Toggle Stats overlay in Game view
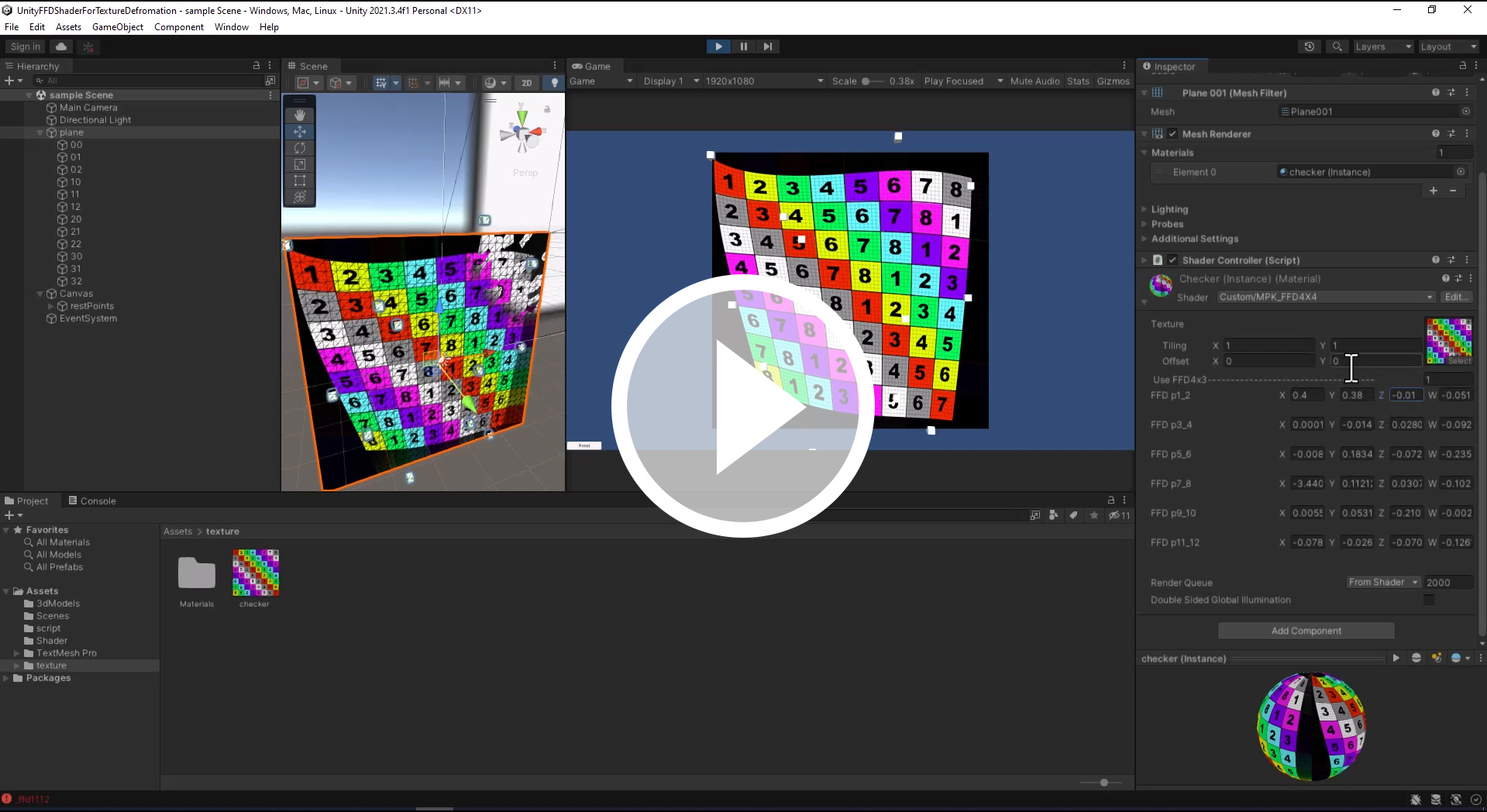This screenshot has height=812, width=1487. (x=1078, y=81)
